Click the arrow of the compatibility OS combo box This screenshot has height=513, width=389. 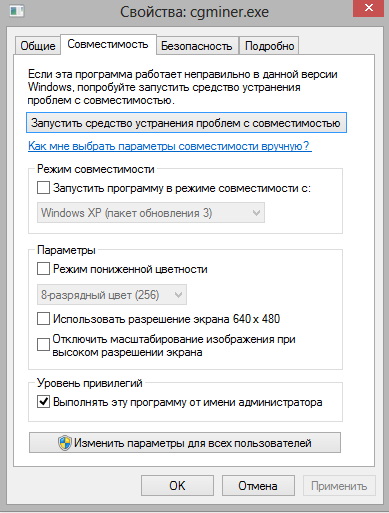(256, 213)
